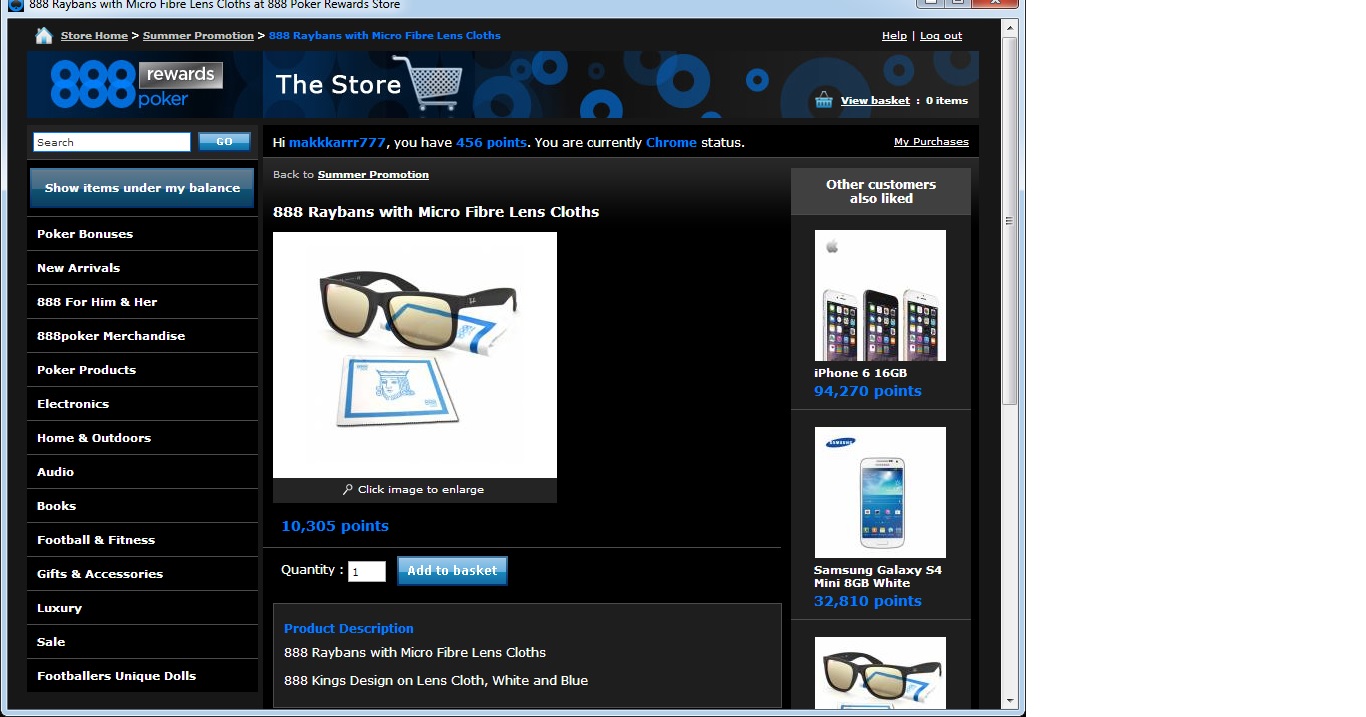This screenshot has width=1366, height=717.
Task: Click the Quantity input box
Action: click(x=367, y=572)
